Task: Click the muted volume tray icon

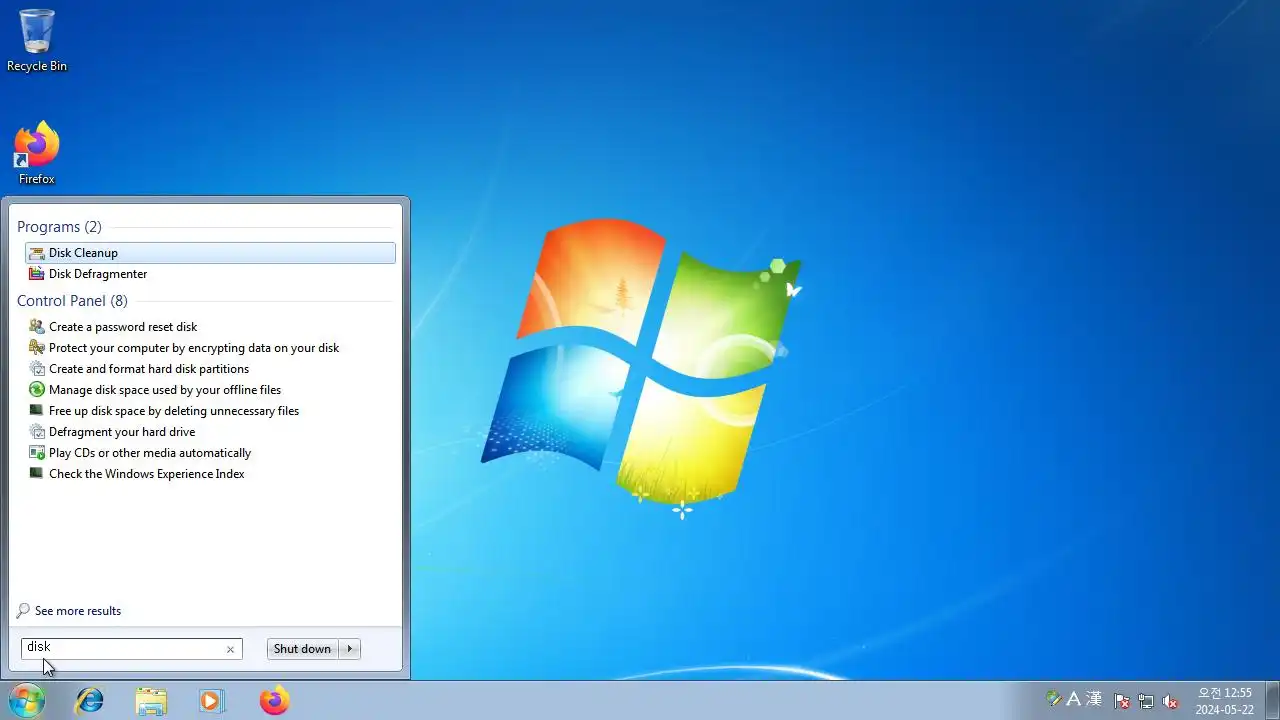Action: tap(1170, 701)
